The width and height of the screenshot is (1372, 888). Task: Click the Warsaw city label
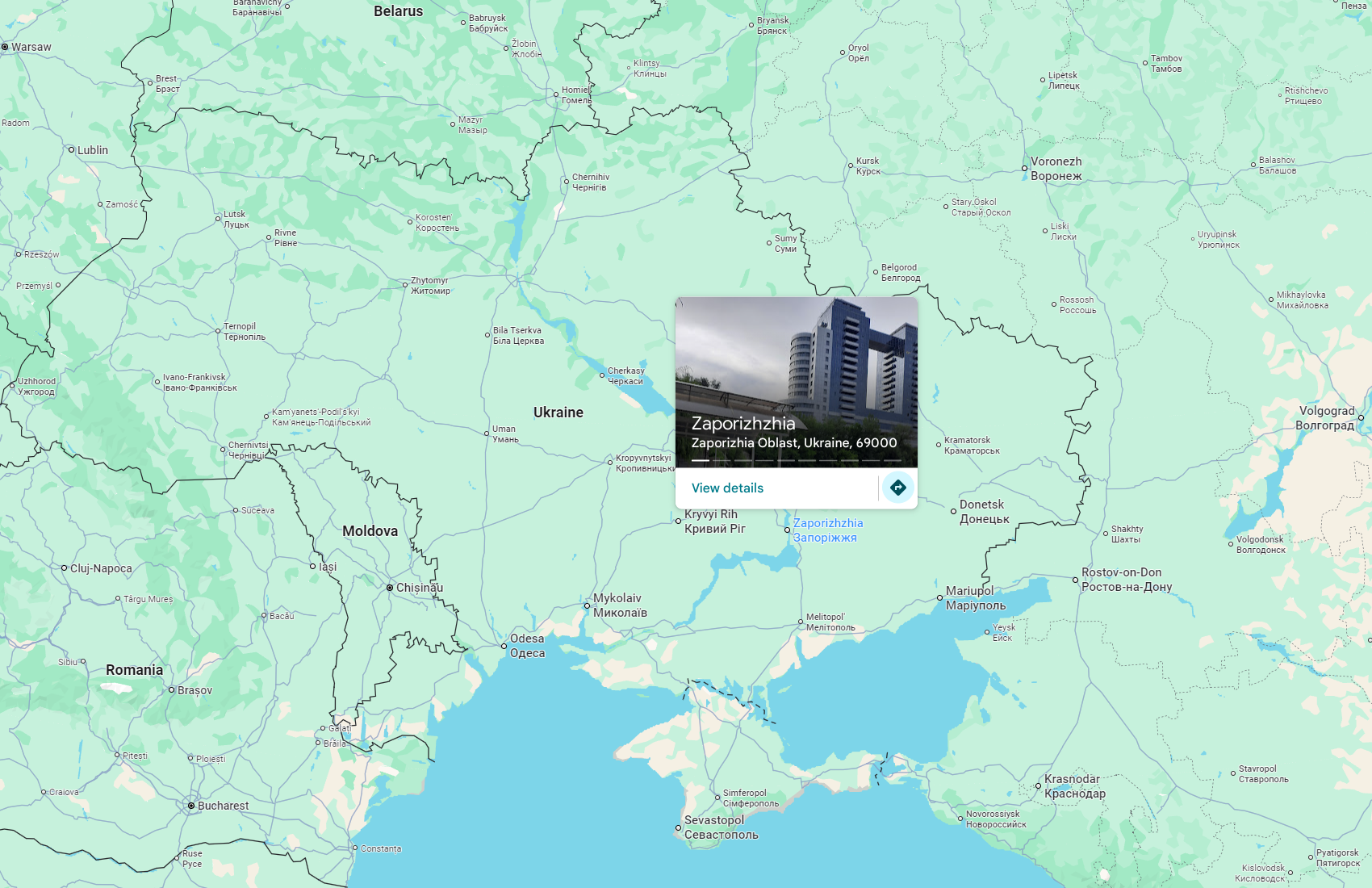click(31, 48)
